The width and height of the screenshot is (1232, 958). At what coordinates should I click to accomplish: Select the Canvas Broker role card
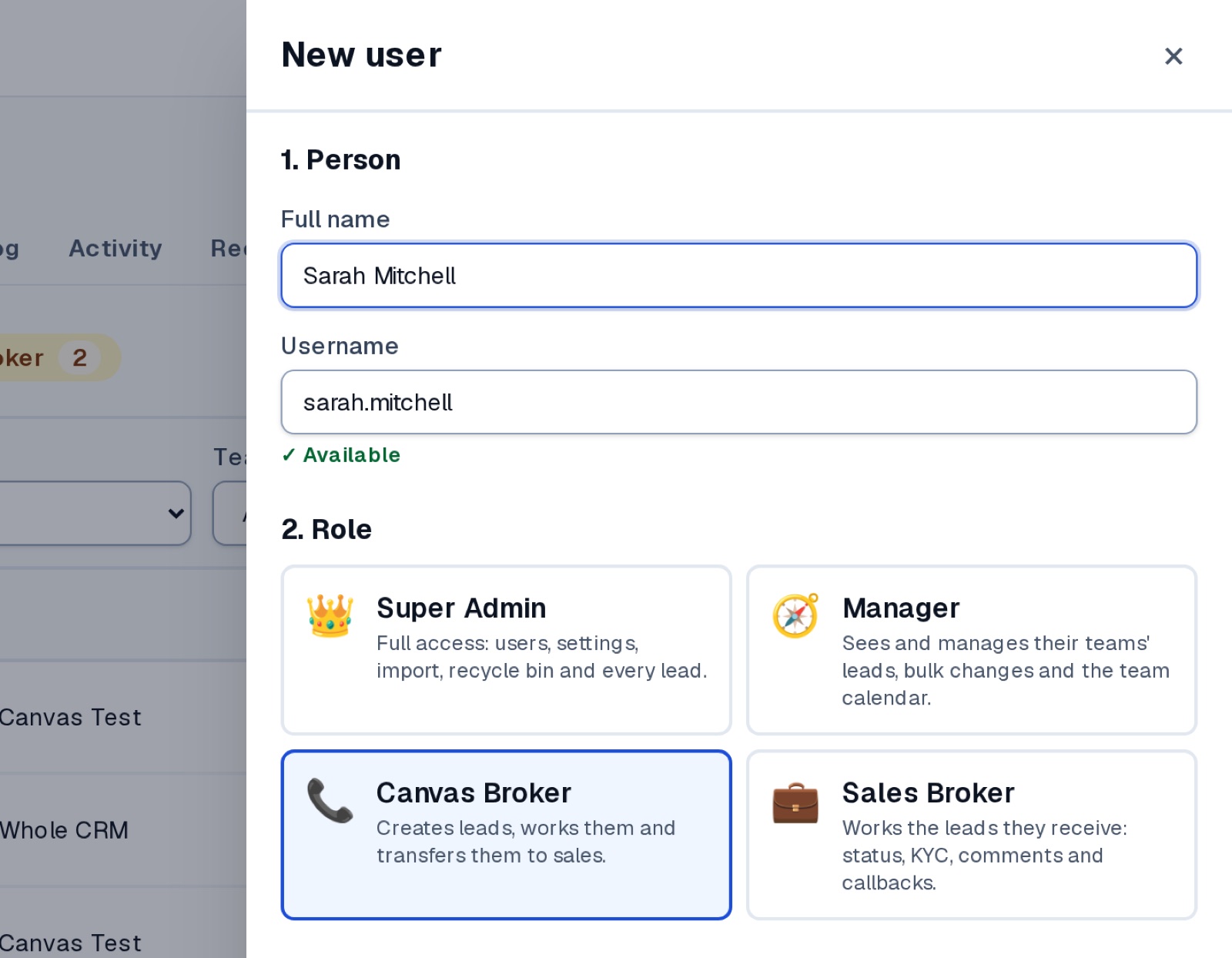tap(506, 835)
